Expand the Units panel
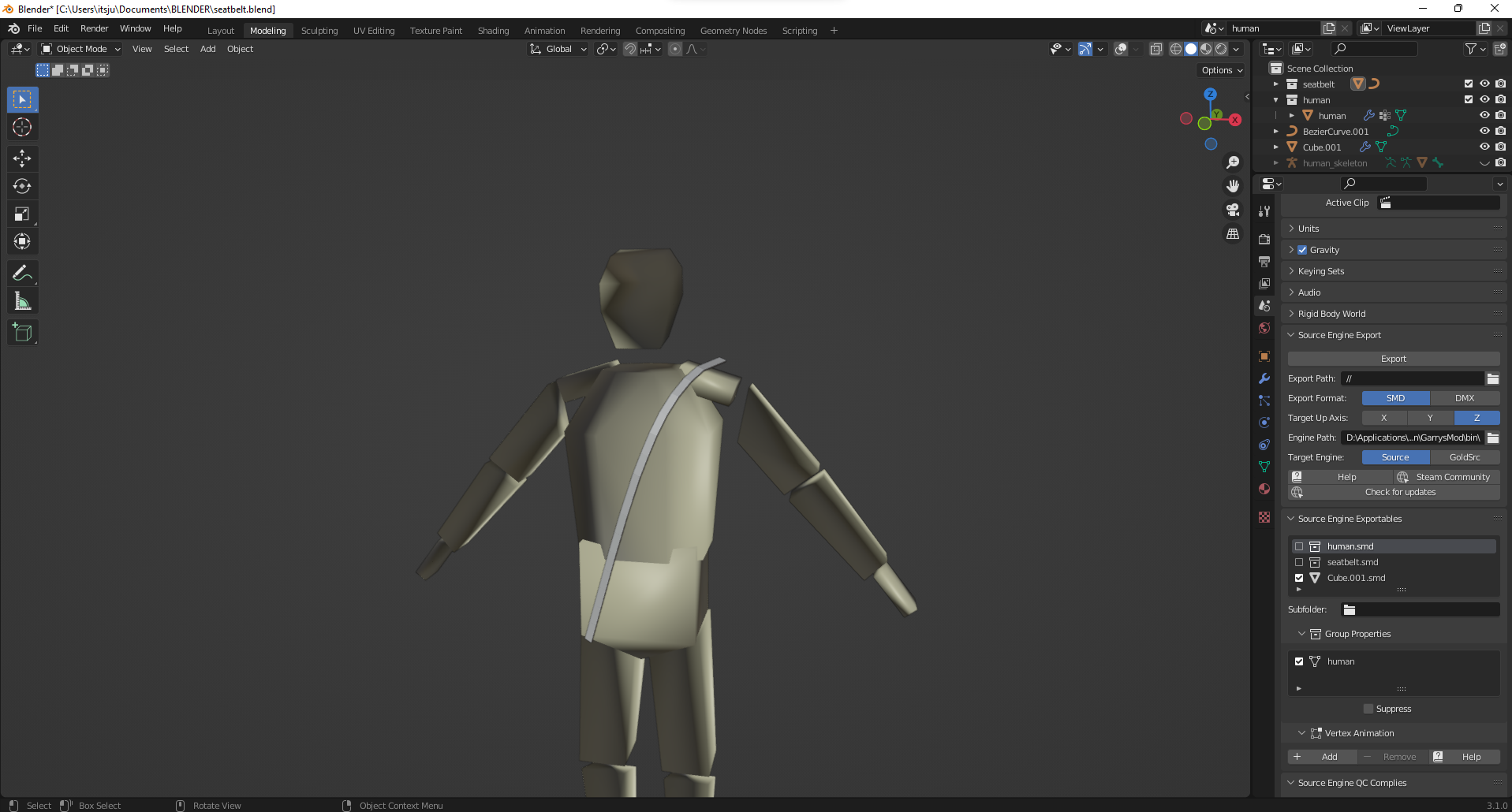 (x=1309, y=229)
